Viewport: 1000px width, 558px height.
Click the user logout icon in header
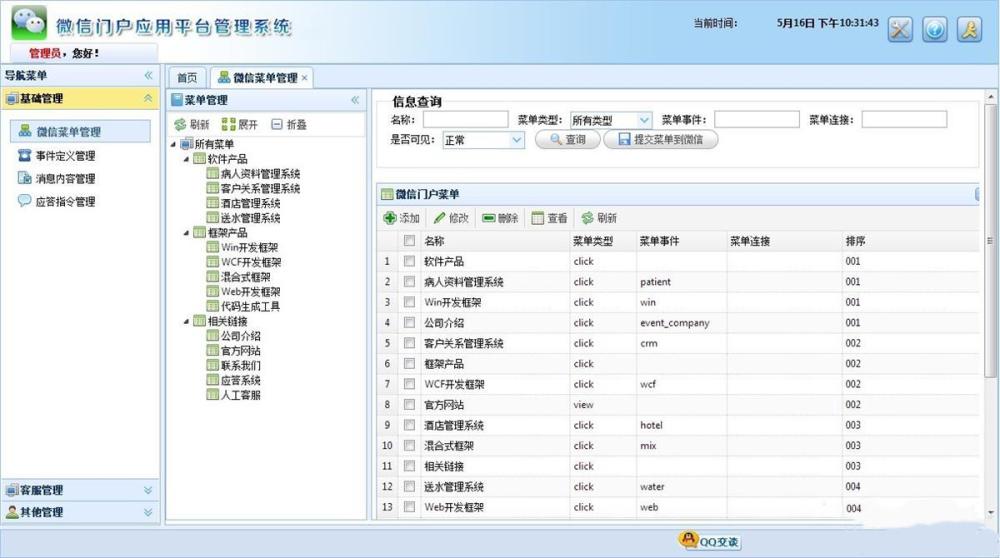pyautogui.click(x=969, y=29)
